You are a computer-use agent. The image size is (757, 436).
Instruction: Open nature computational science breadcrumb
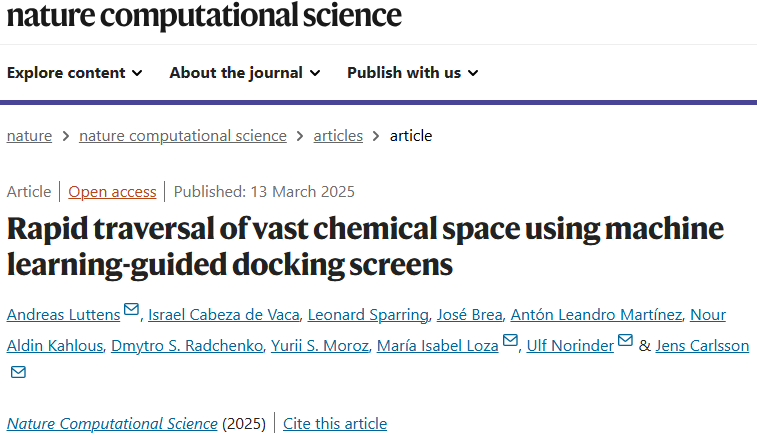[183, 135]
